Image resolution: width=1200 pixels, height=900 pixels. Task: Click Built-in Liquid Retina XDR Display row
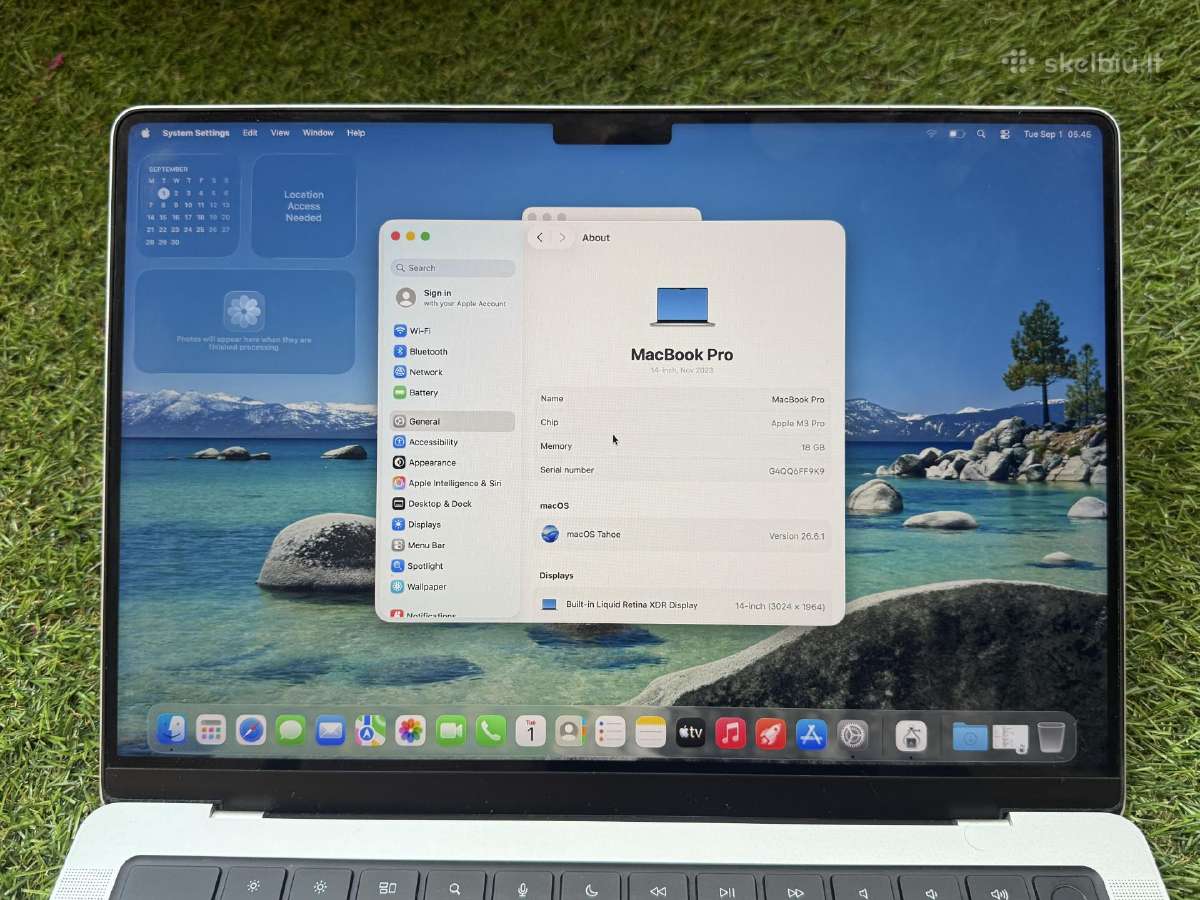[683, 605]
